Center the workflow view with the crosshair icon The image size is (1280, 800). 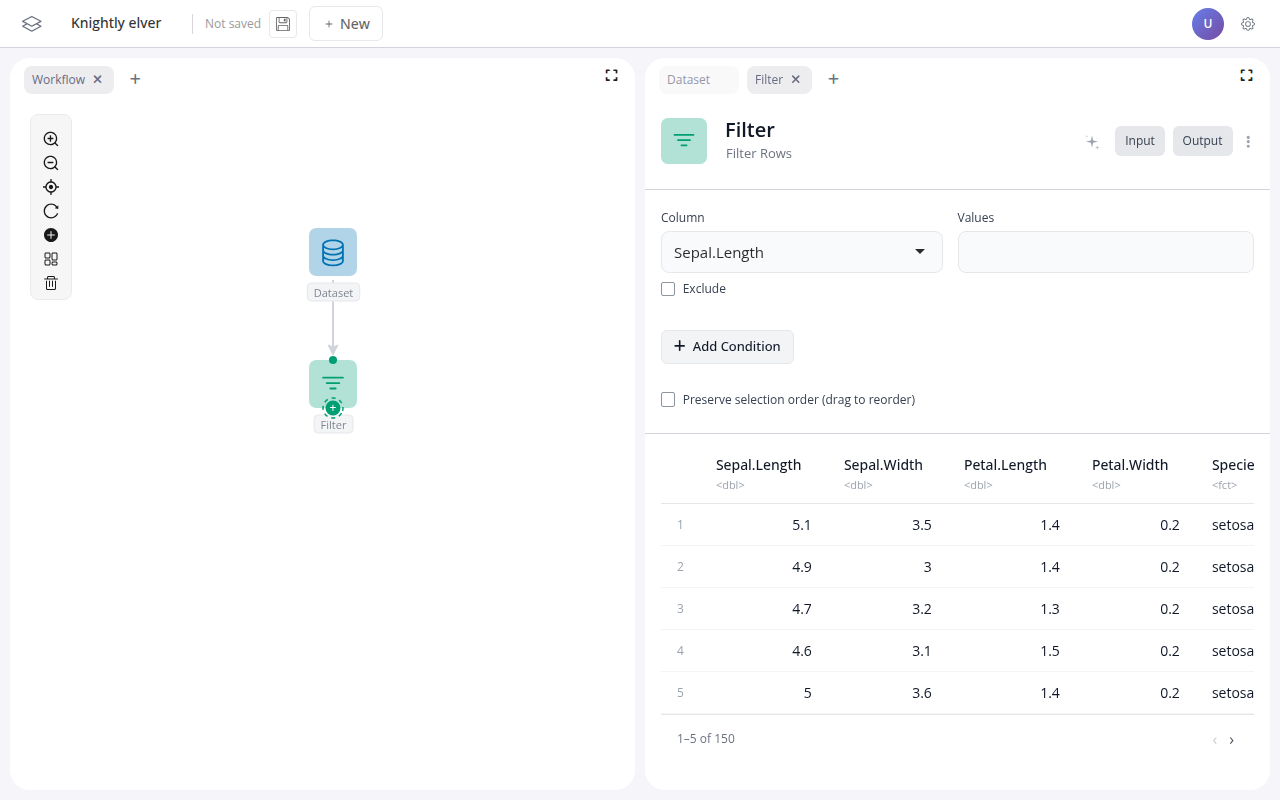click(x=50, y=187)
